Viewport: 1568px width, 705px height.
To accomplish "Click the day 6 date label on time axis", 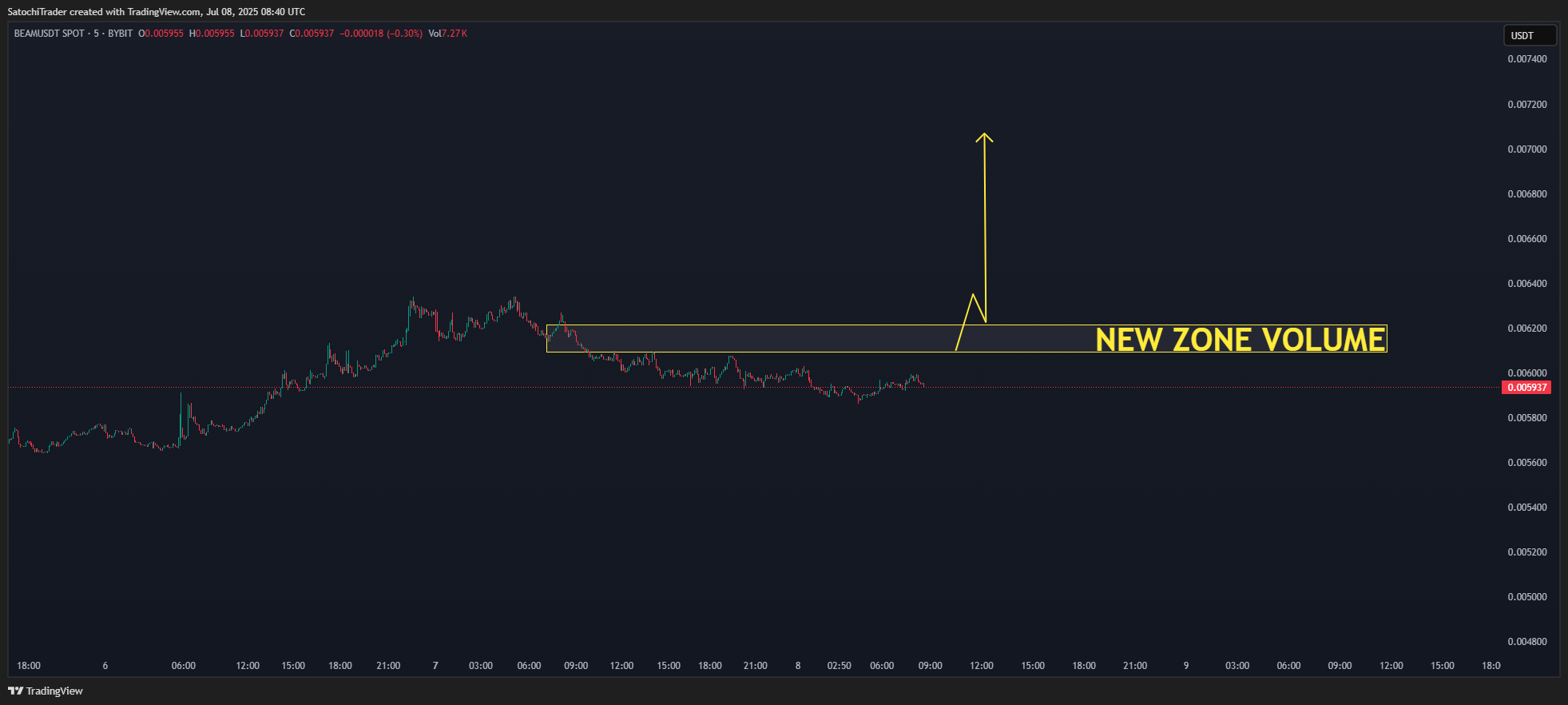I will [105, 666].
